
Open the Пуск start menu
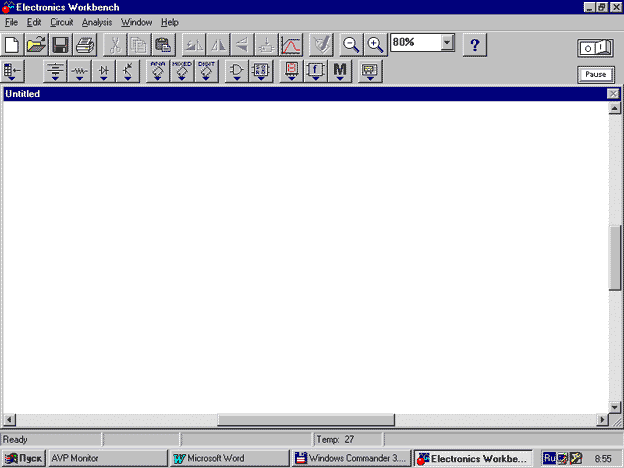point(24,458)
